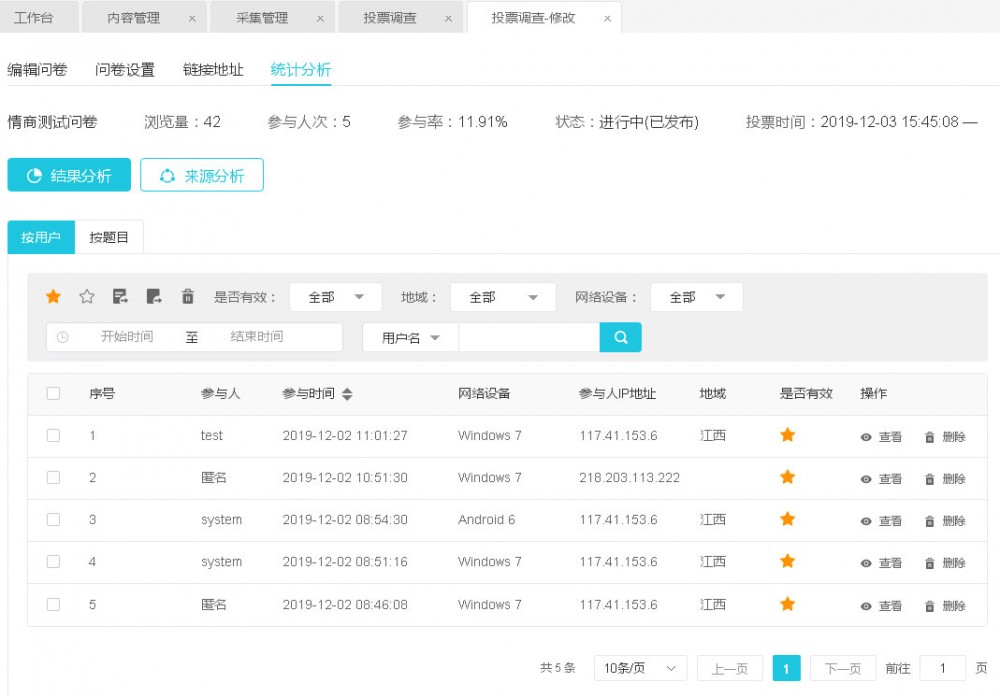Switch to the 按题目 tab

(x=110, y=237)
